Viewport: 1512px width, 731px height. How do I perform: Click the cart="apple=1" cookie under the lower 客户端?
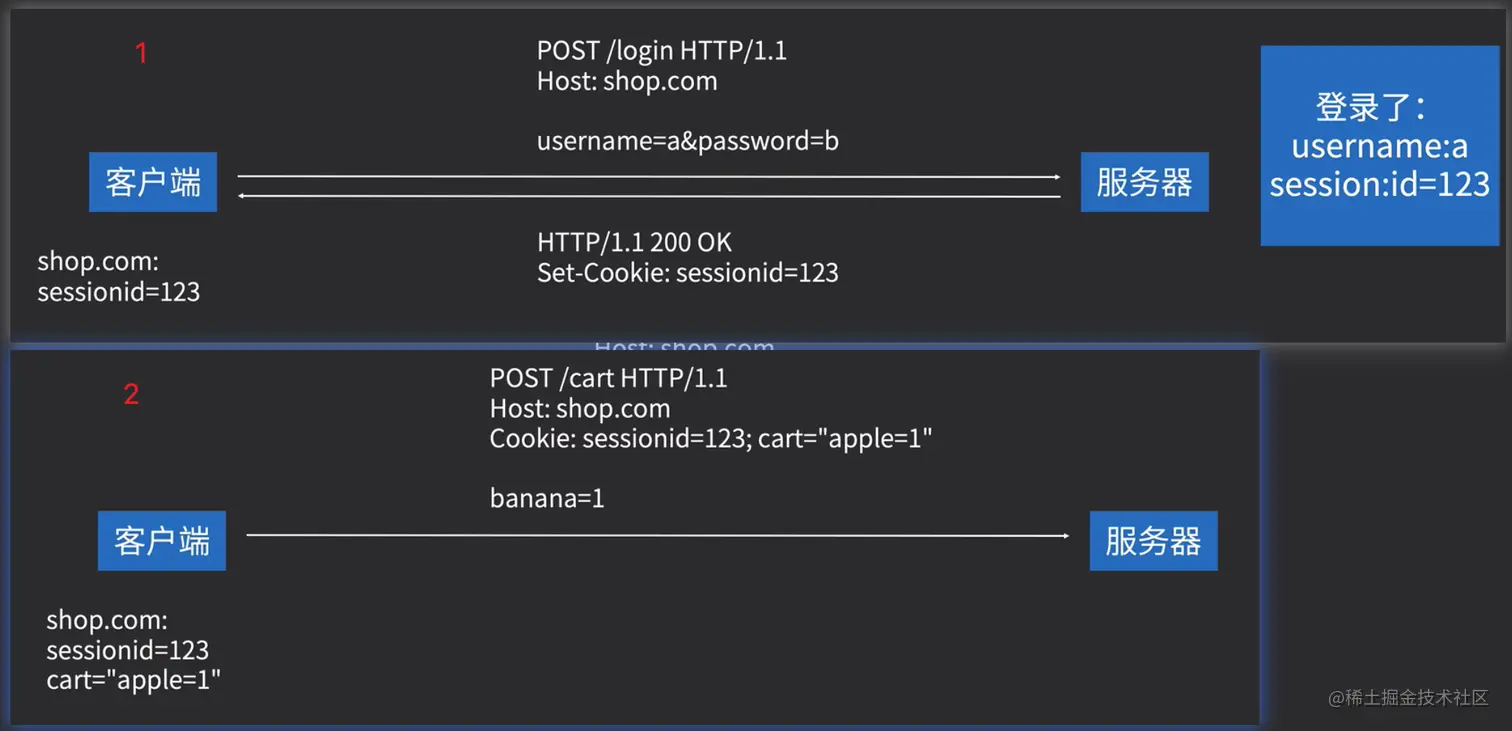pyautogui.click(x=133, y=680)
